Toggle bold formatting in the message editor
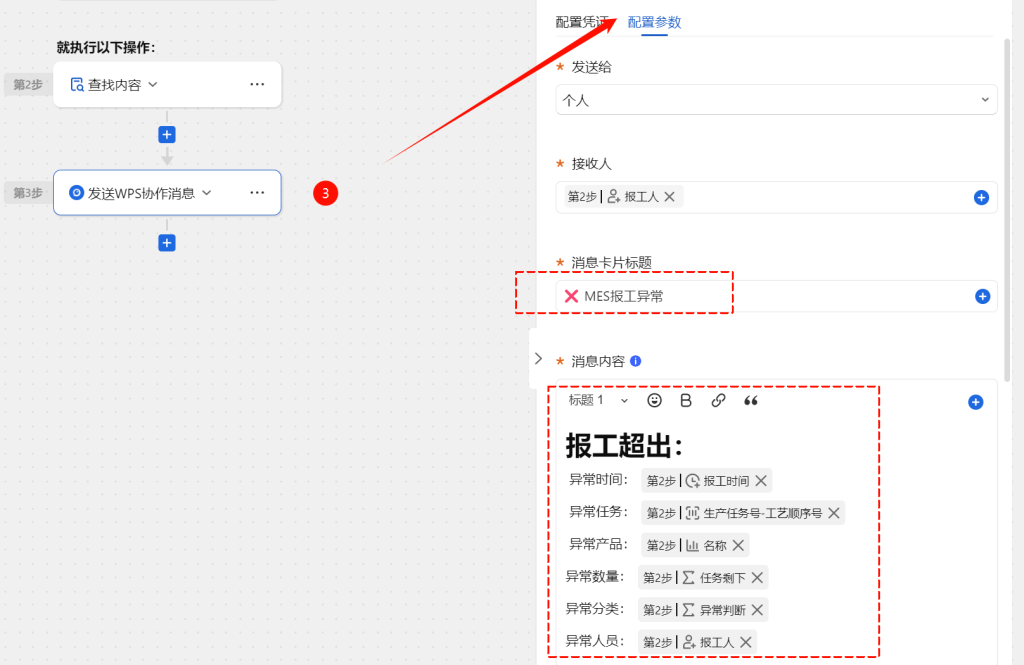The width and height of the screenshot is (1024, 665). [x=686, y=400]
